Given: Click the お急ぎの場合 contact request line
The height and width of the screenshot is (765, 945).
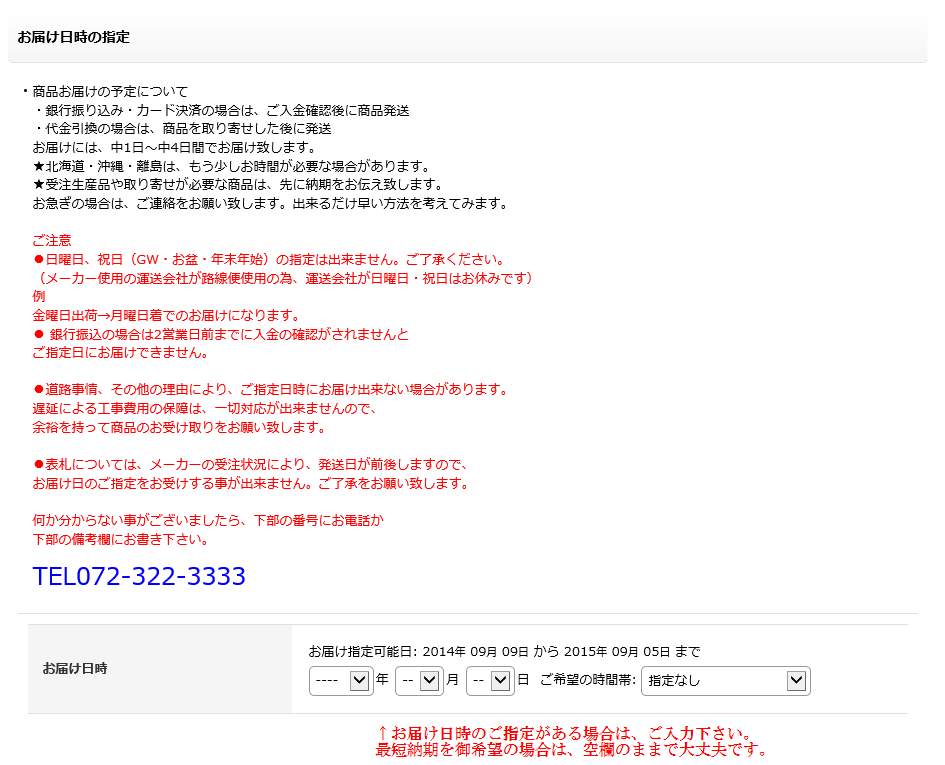Looking at the screenshot, I should (x=270, y=204).
